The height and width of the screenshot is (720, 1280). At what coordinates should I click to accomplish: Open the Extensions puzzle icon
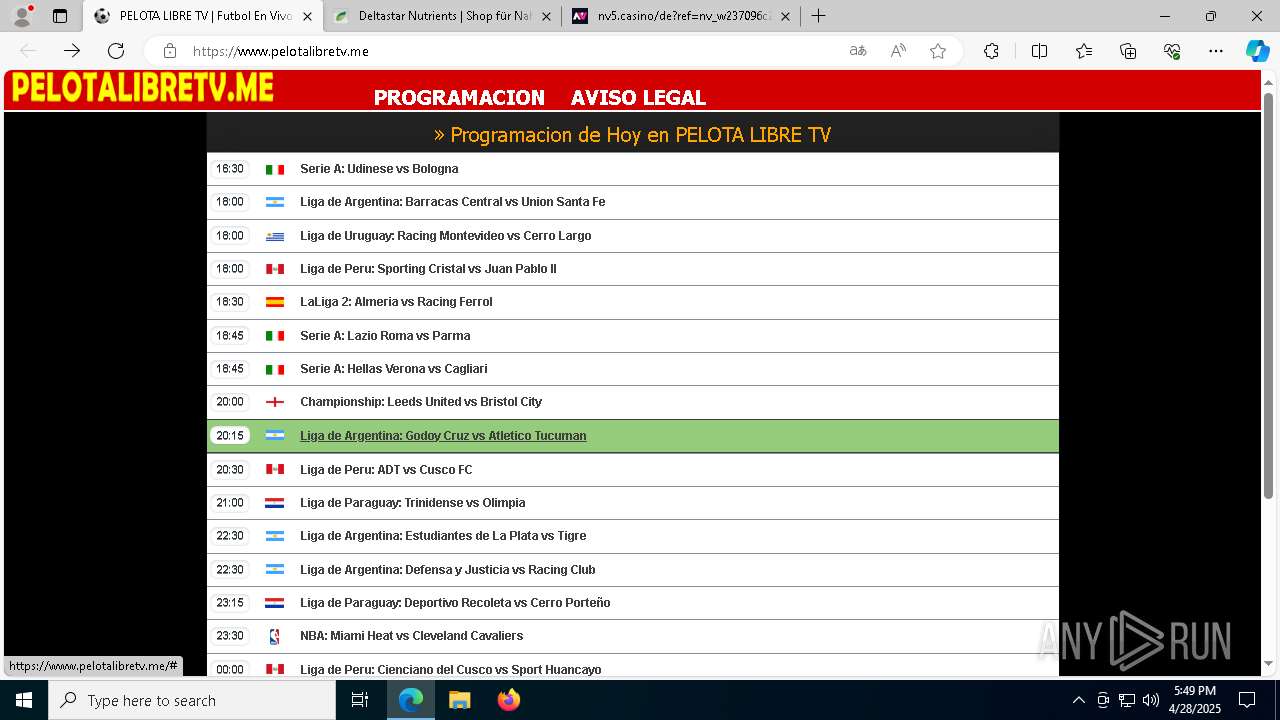coord(991,51)
